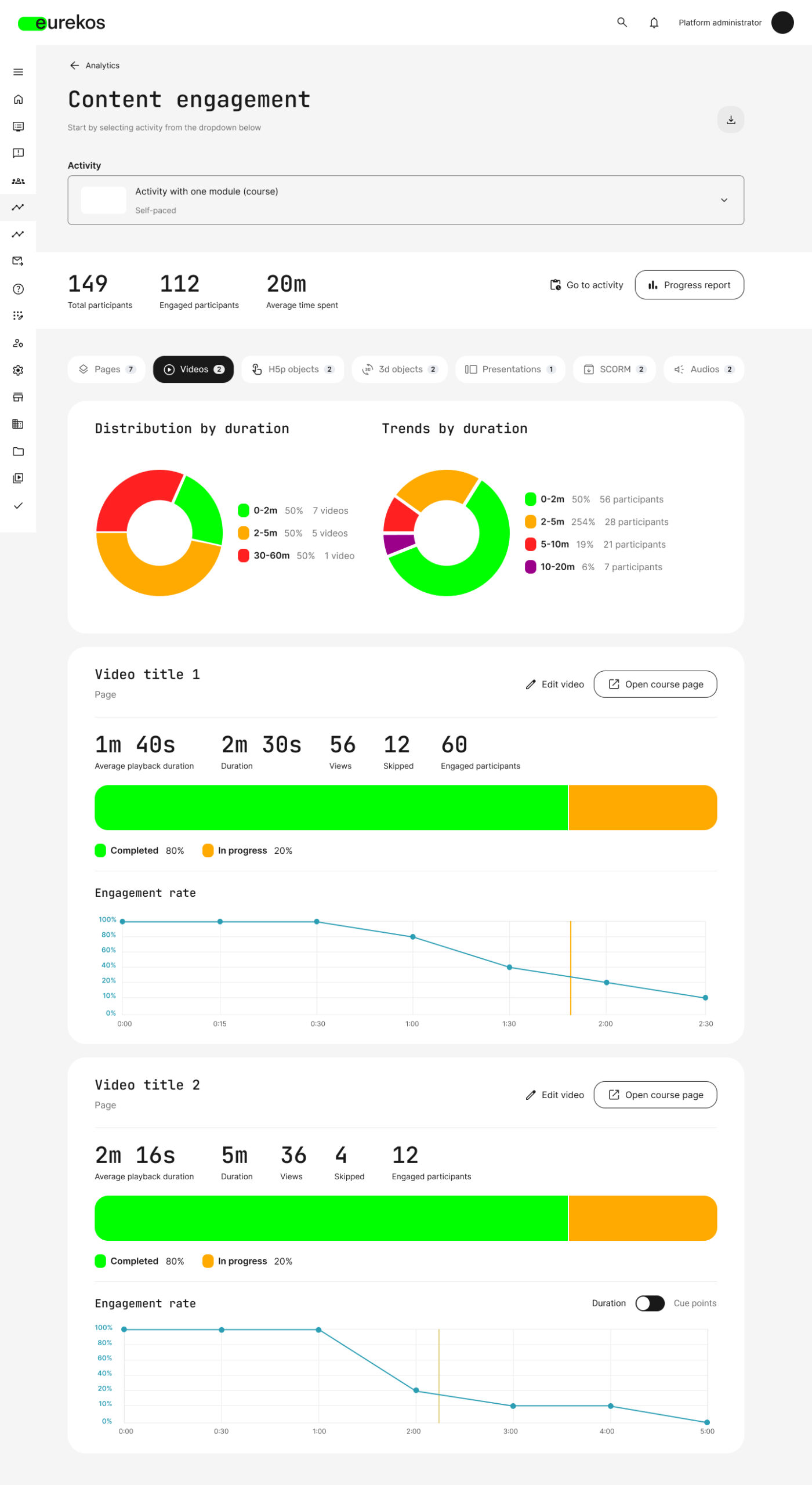Select the H5p objects tab
812x1485 pixels.
[x=292, y=370]
